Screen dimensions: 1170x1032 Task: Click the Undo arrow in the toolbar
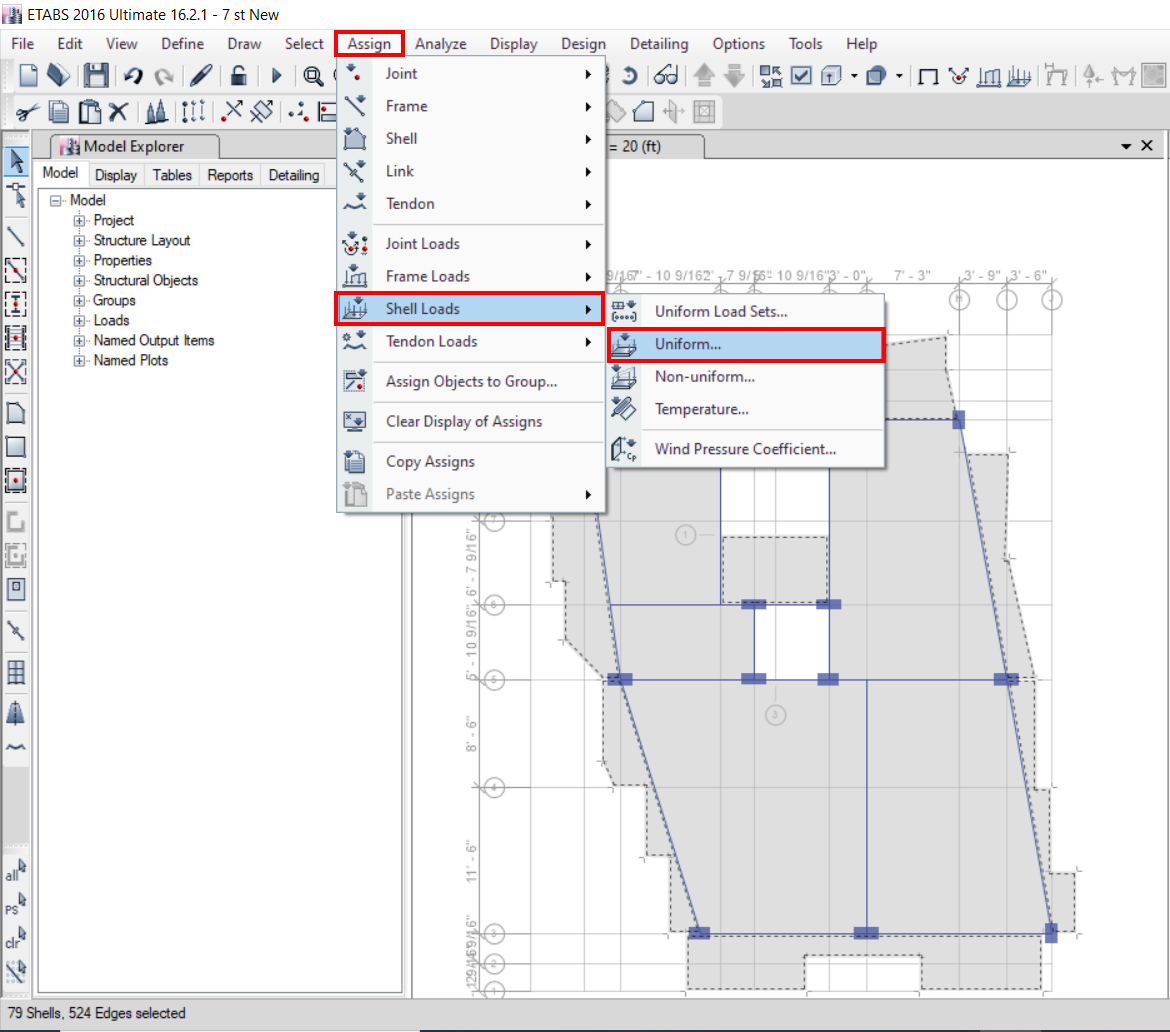(133, 76)
